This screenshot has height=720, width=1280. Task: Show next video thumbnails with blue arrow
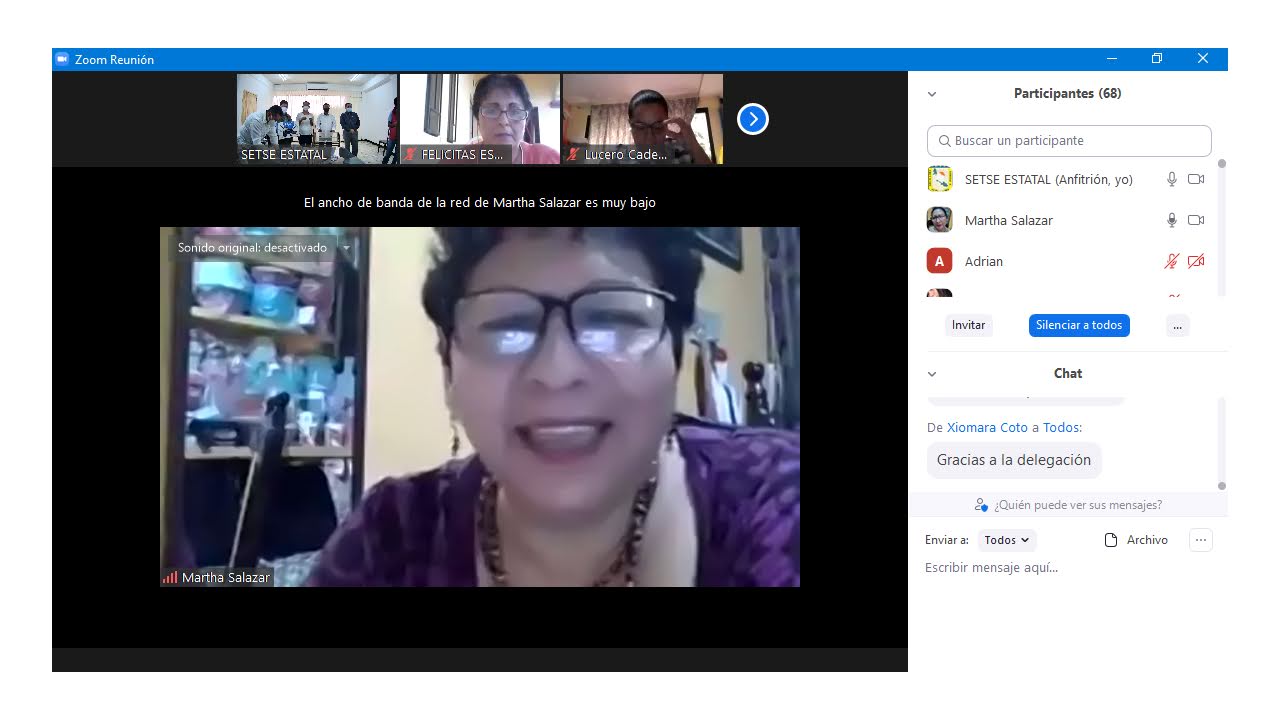752,119
